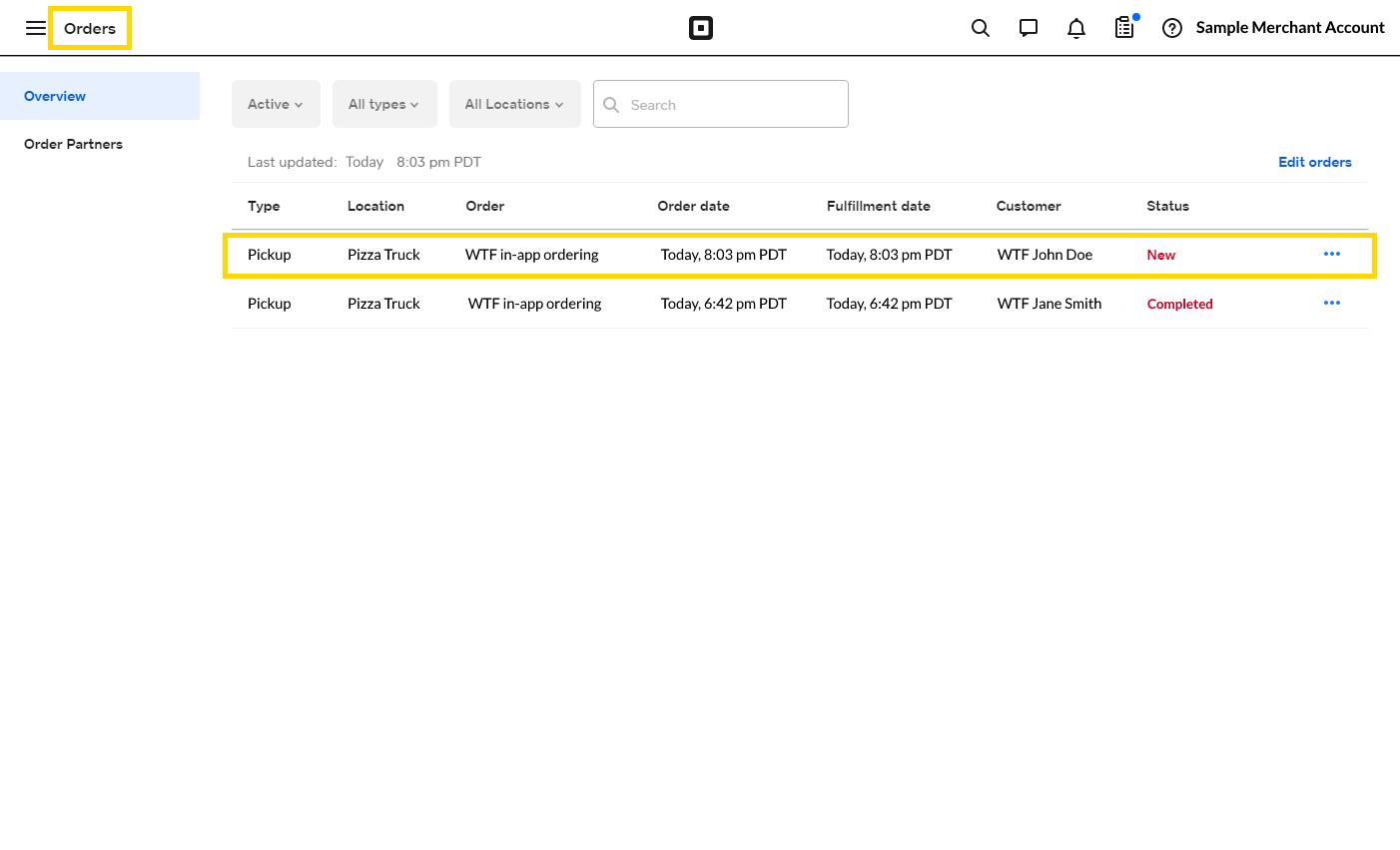Viewport: 1400px width, 850px height.
Task: Click the Completed status label
Action: [x=1180, y=304]
